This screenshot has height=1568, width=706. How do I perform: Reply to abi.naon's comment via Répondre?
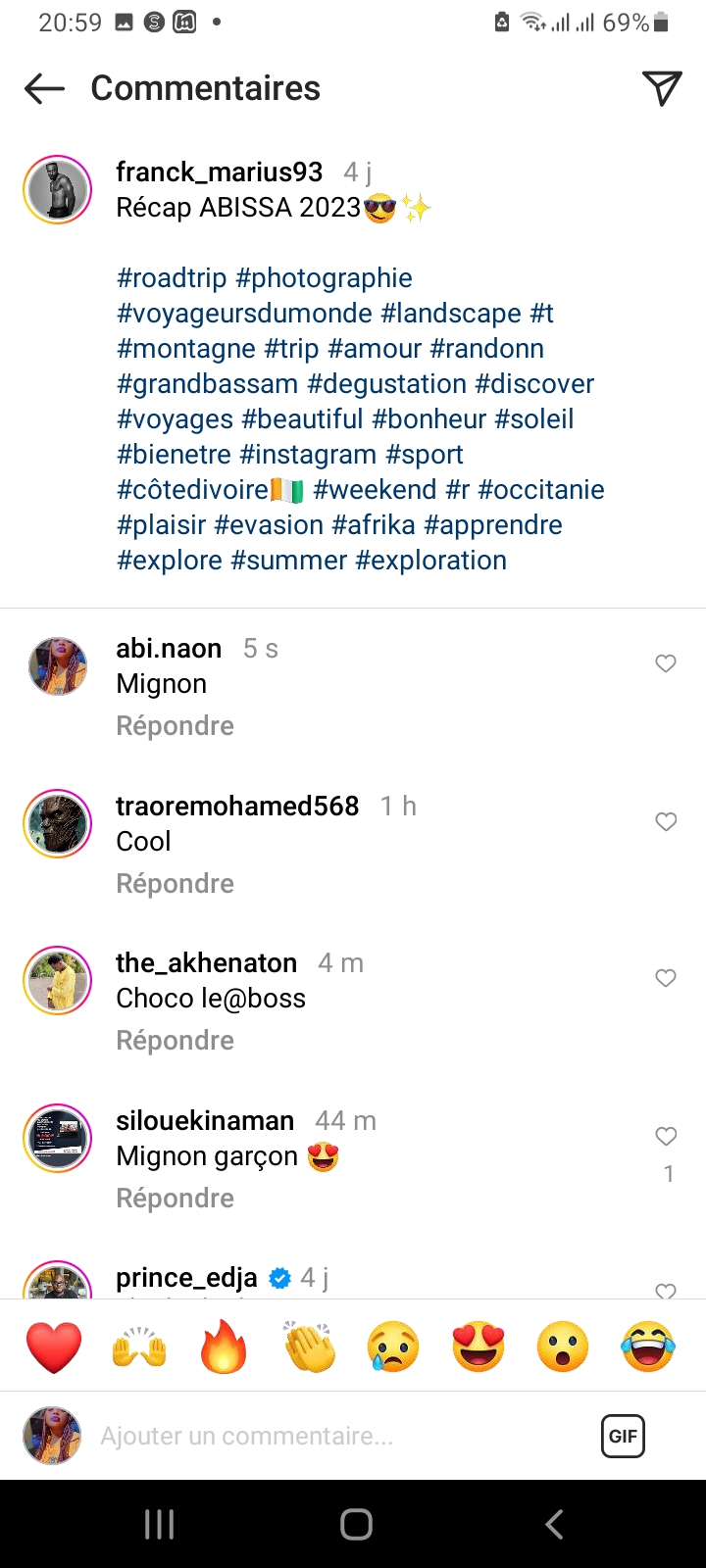tap(175, 726)
